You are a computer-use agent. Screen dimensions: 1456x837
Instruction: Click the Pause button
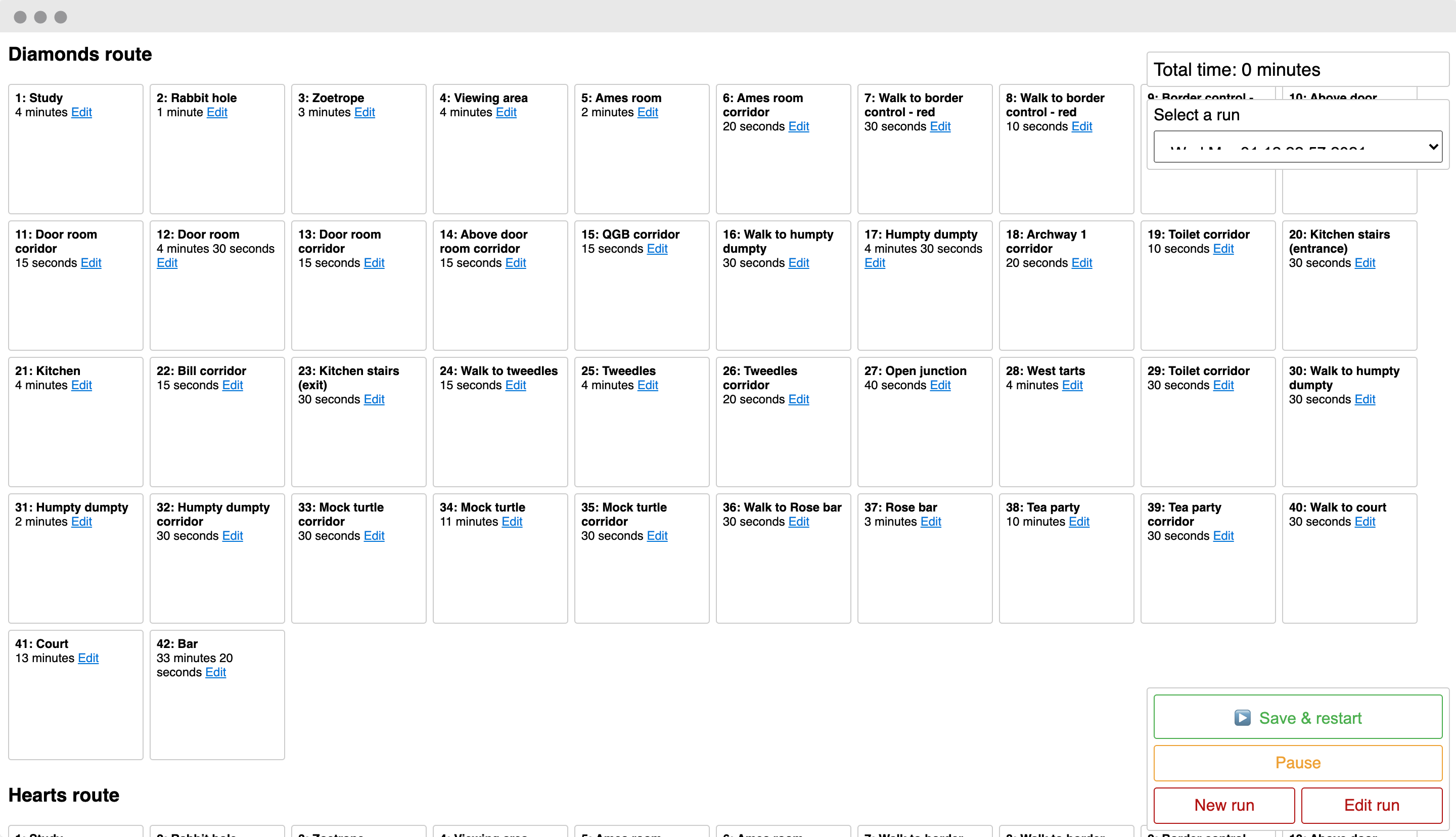click(x=1297, y=763)
